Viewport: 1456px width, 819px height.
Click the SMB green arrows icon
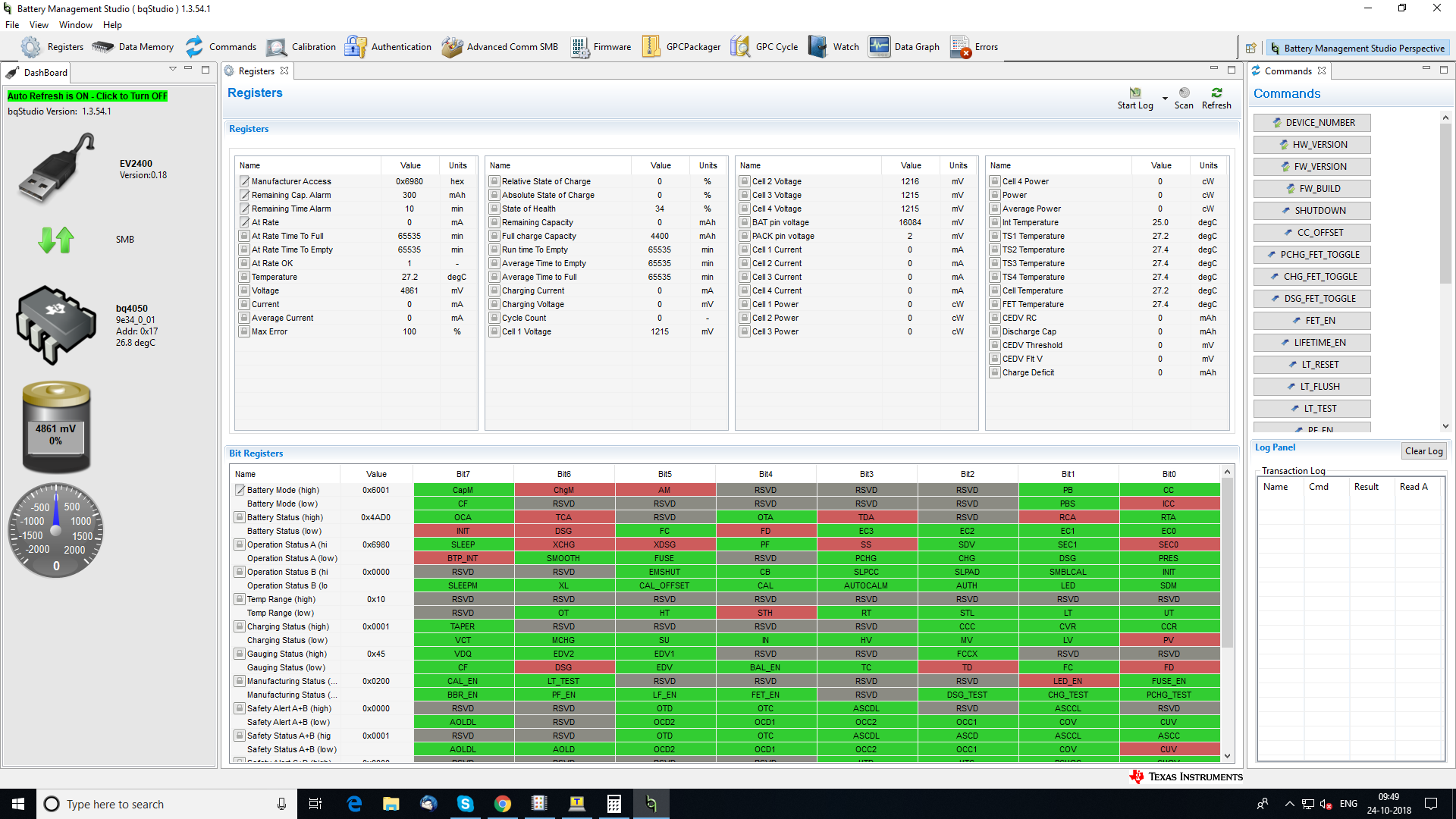pyautogui.click(x=55, y=240)
